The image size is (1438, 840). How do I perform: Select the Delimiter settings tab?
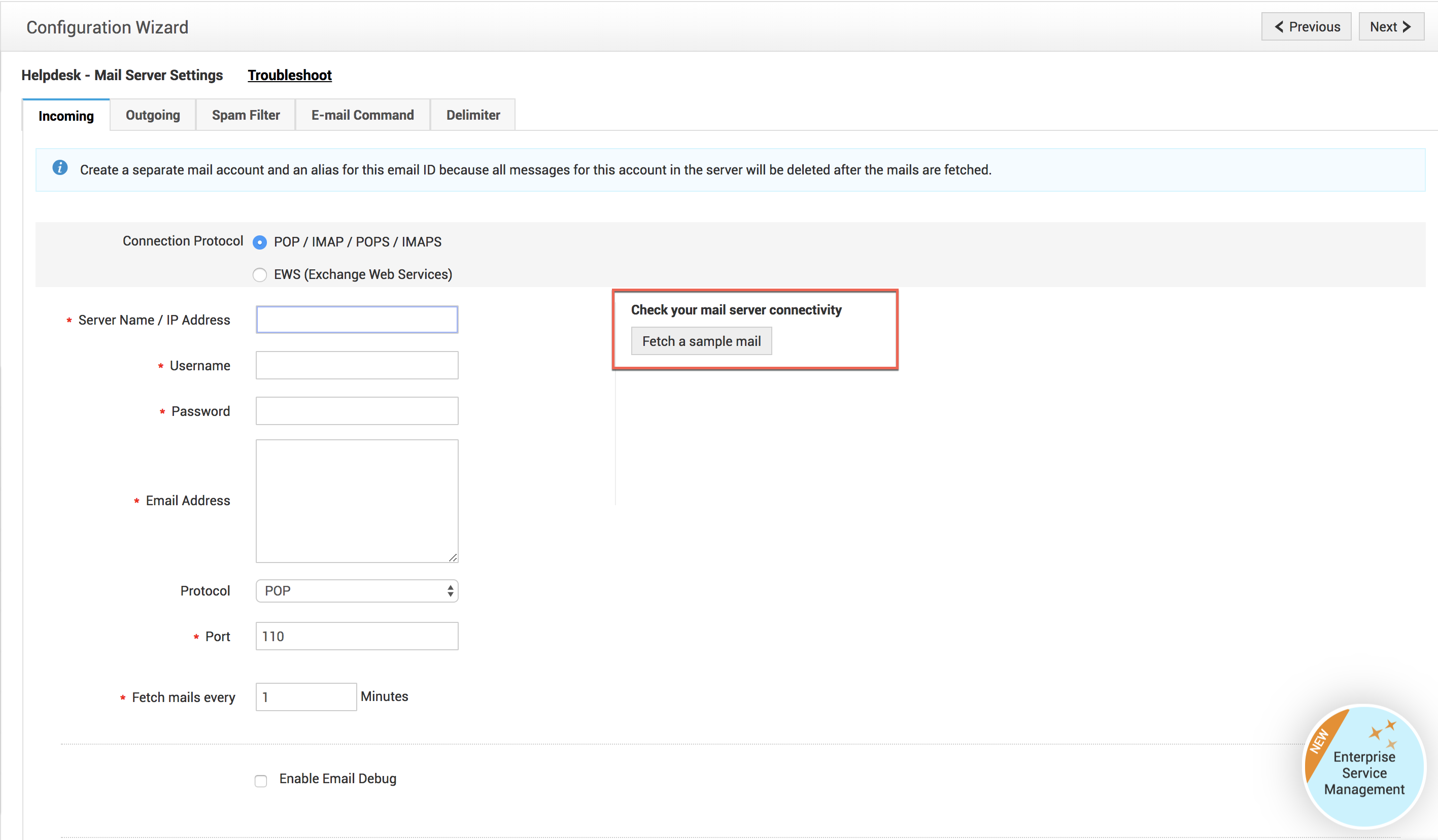click(472, 115)
